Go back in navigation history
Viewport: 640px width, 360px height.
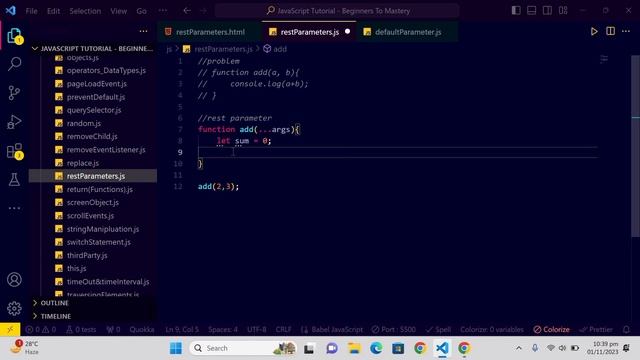pyautogui.click(x=187, y=11)
